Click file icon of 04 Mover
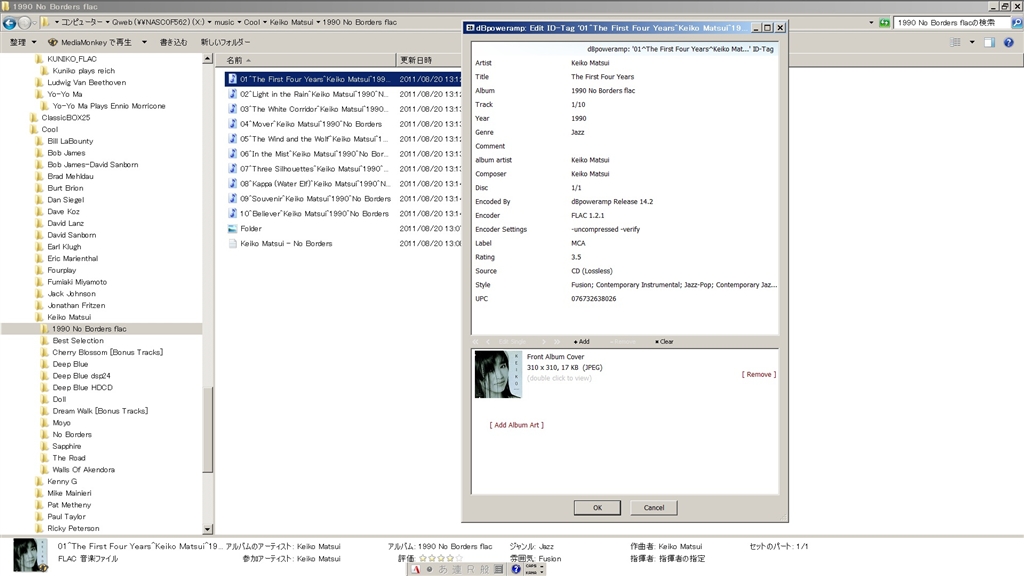Viewport: 1024px width, 576px height. (232, 124)
